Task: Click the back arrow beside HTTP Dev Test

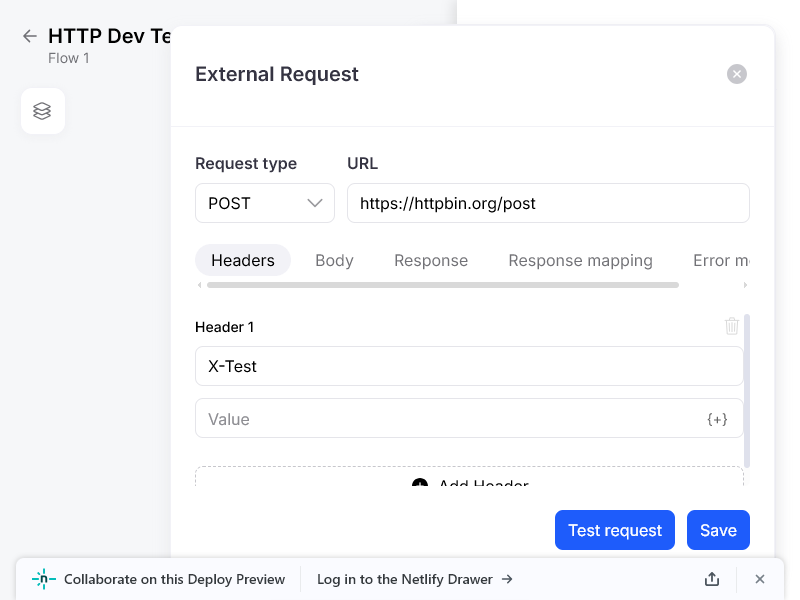Action: point(29,36)
